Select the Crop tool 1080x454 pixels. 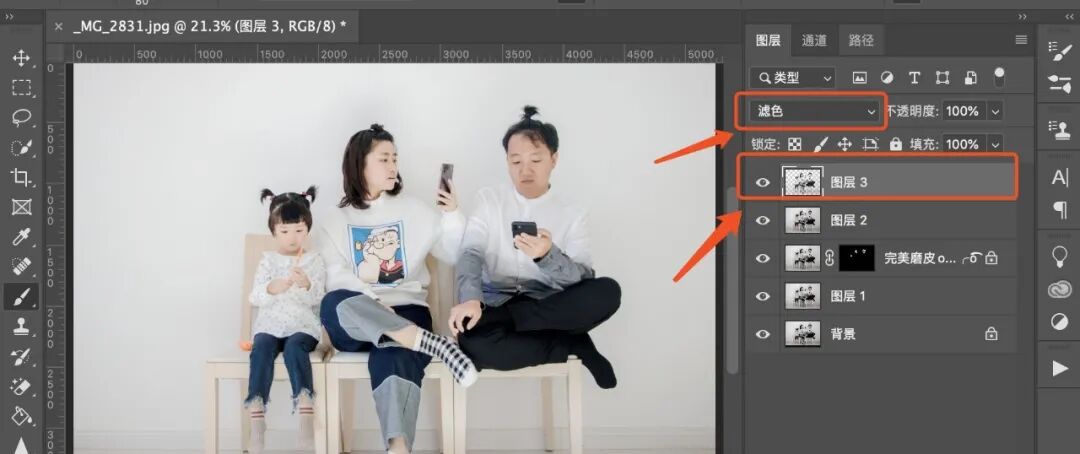pos(21,177)
